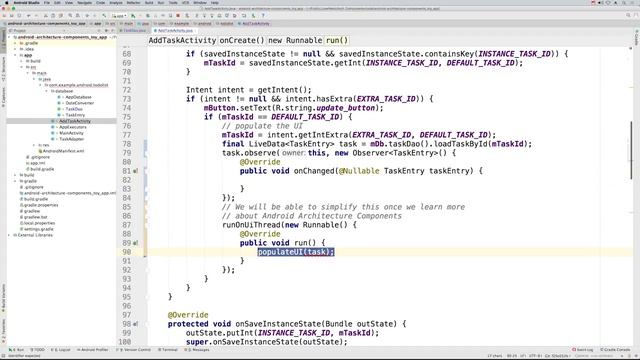The width and height of the screenshot is (640, 360).
Task: Select DateConverter in project tree
Action: point(80,103)
